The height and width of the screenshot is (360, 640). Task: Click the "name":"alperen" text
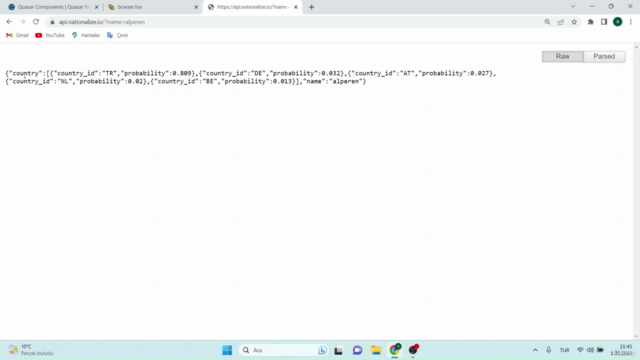coord(333,82)
